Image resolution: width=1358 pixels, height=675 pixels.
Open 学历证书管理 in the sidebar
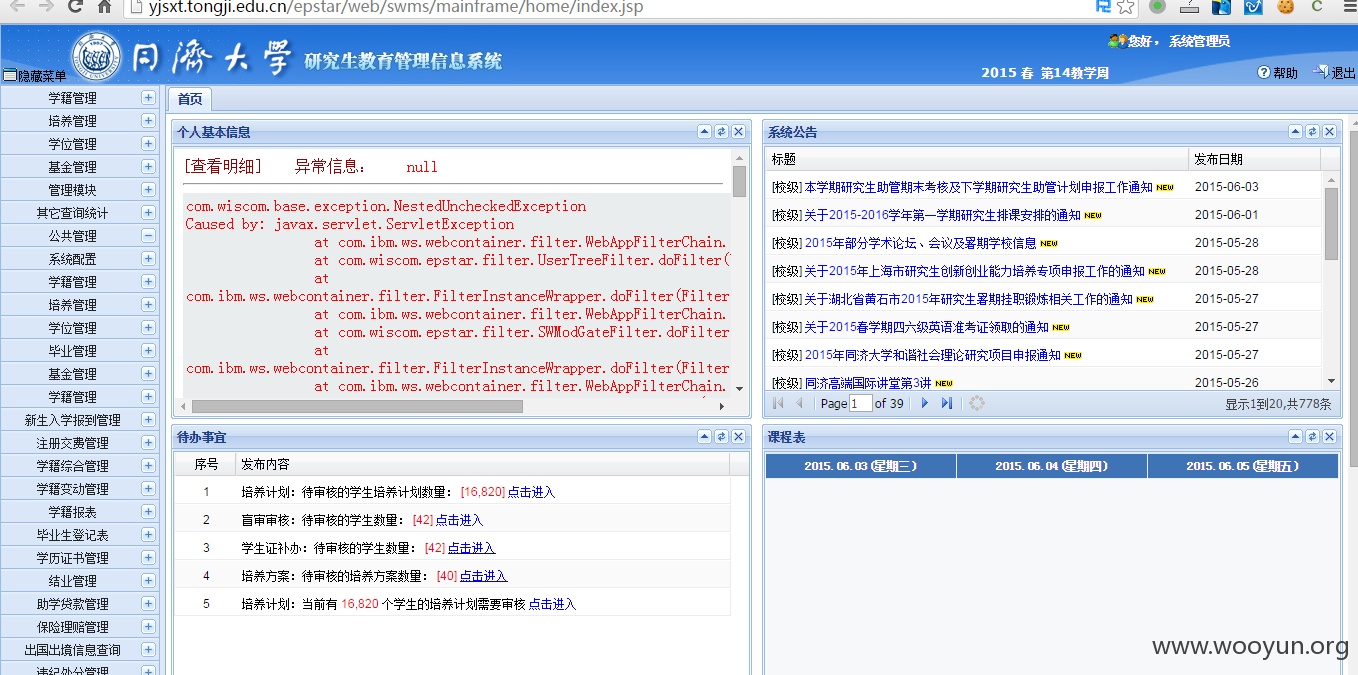pyautogui.click(x=73, y=558)
